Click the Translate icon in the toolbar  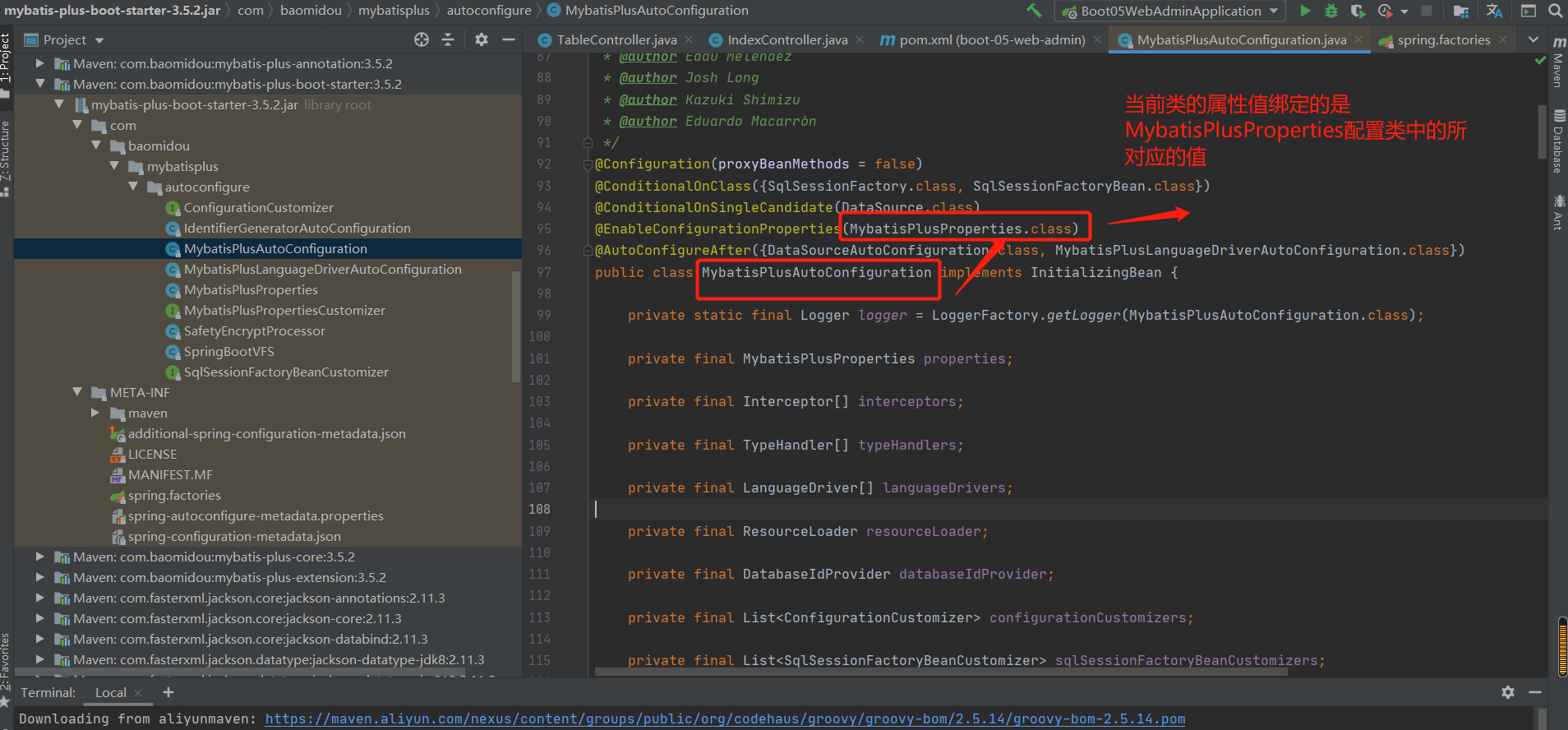[x=1494, y=11]
